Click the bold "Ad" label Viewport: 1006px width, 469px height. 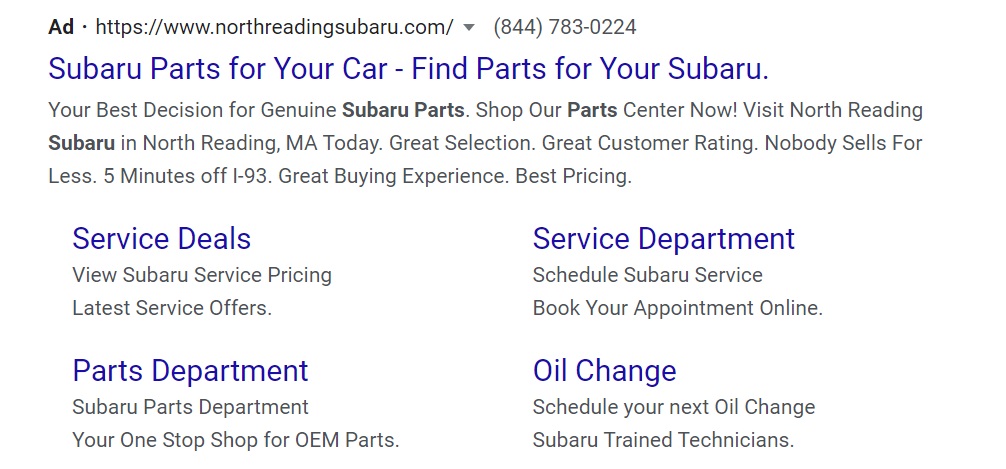tap(61, 27)
